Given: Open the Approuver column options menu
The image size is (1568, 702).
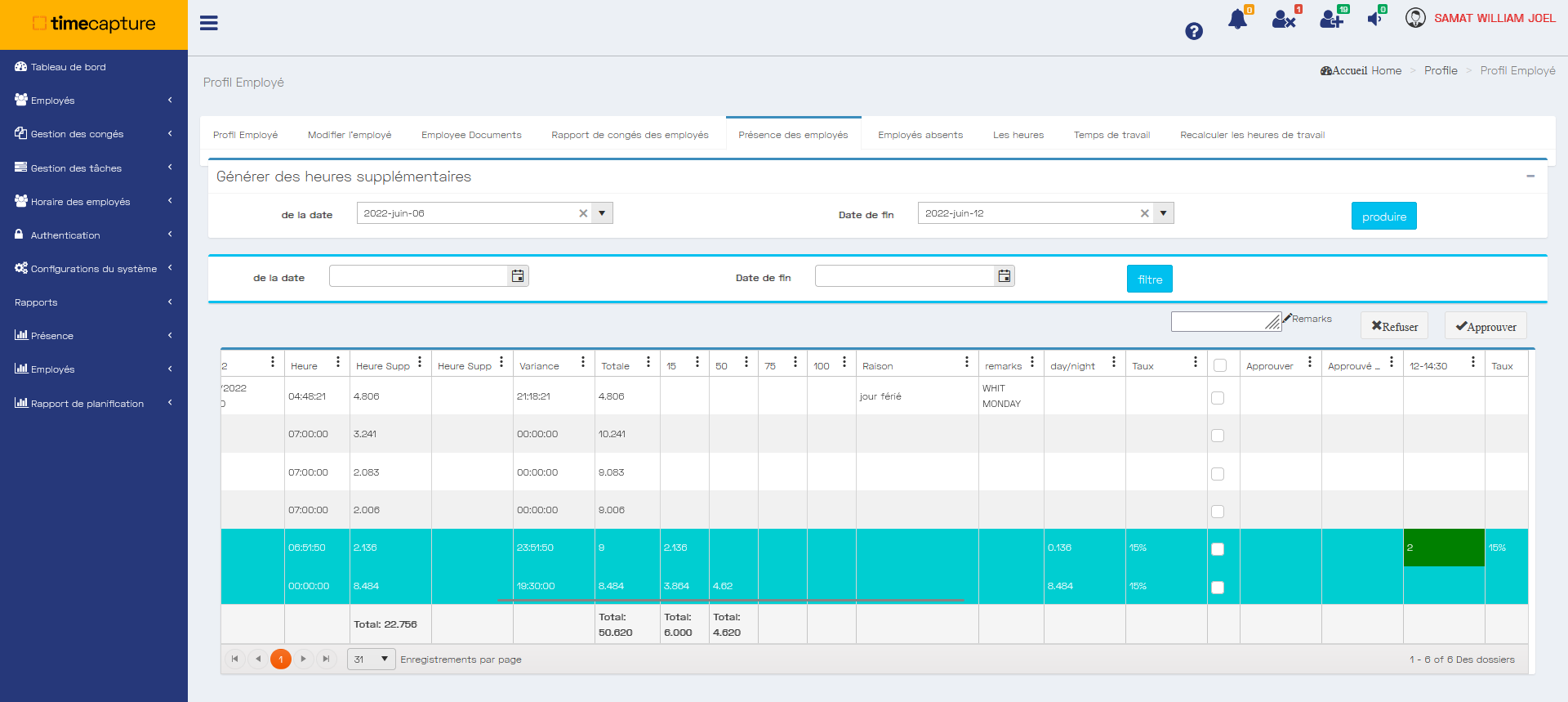Looking at the screenshot, I should [1310, 362].
